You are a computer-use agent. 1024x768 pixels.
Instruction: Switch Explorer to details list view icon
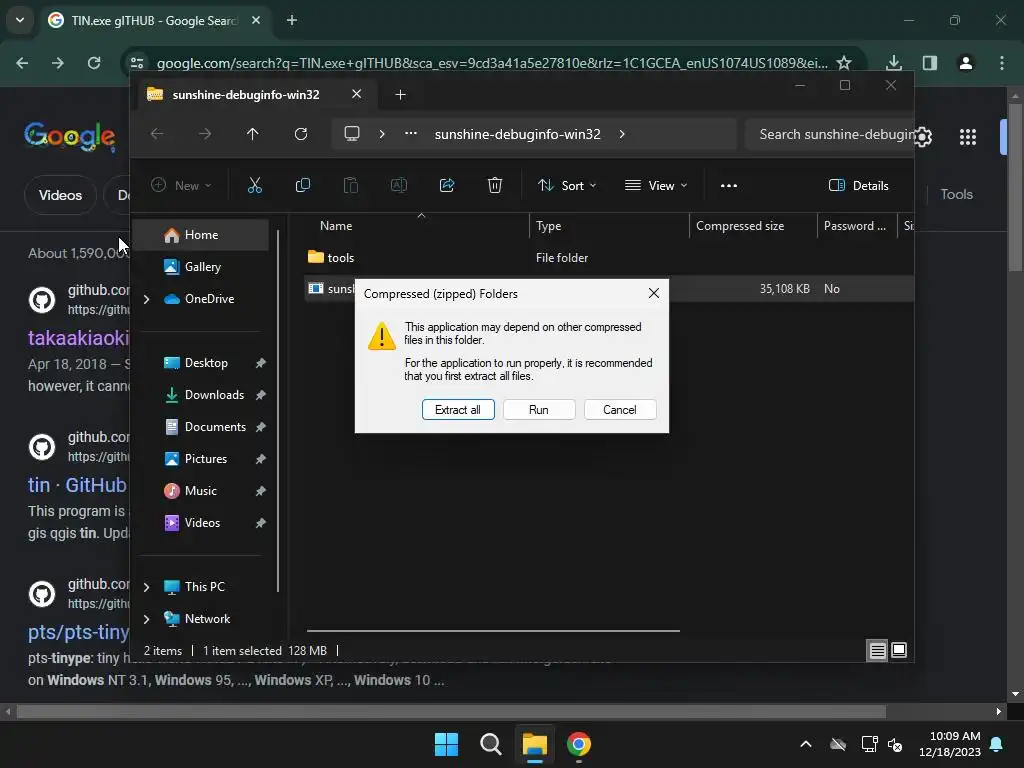tap(877, 650)
